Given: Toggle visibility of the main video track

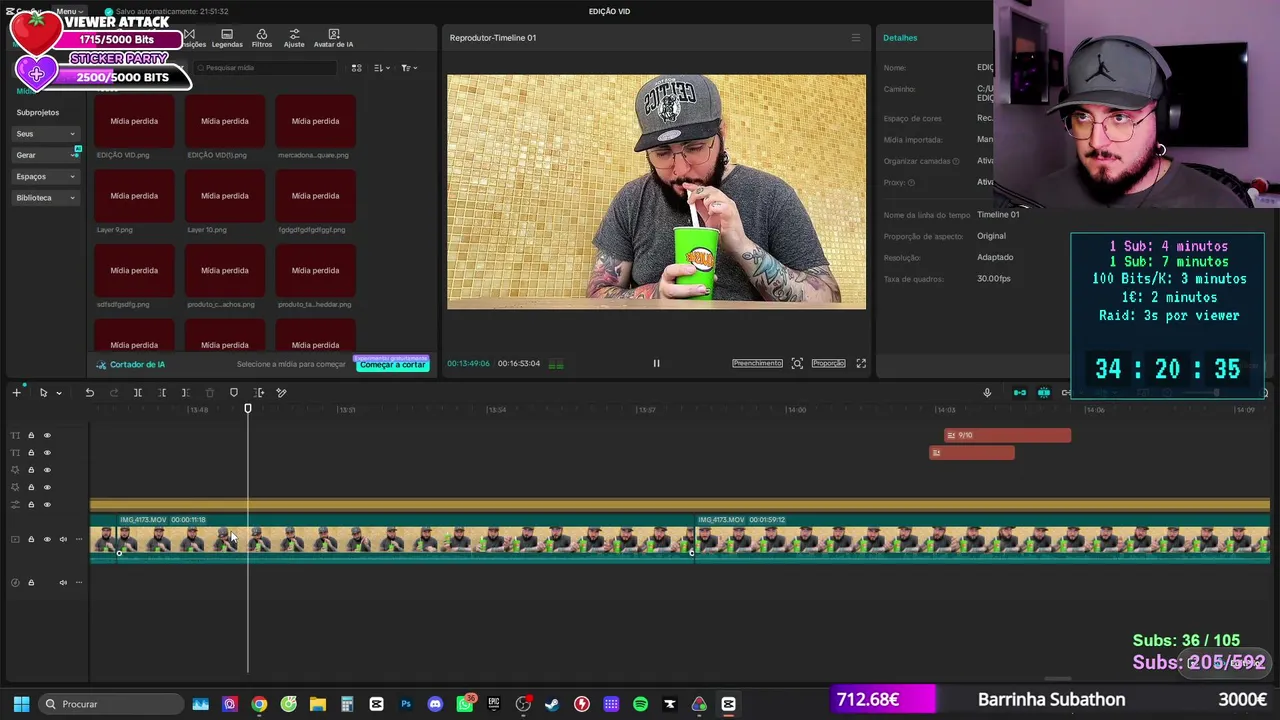Looking at the screenshot, I should click(x=47, y=540).
